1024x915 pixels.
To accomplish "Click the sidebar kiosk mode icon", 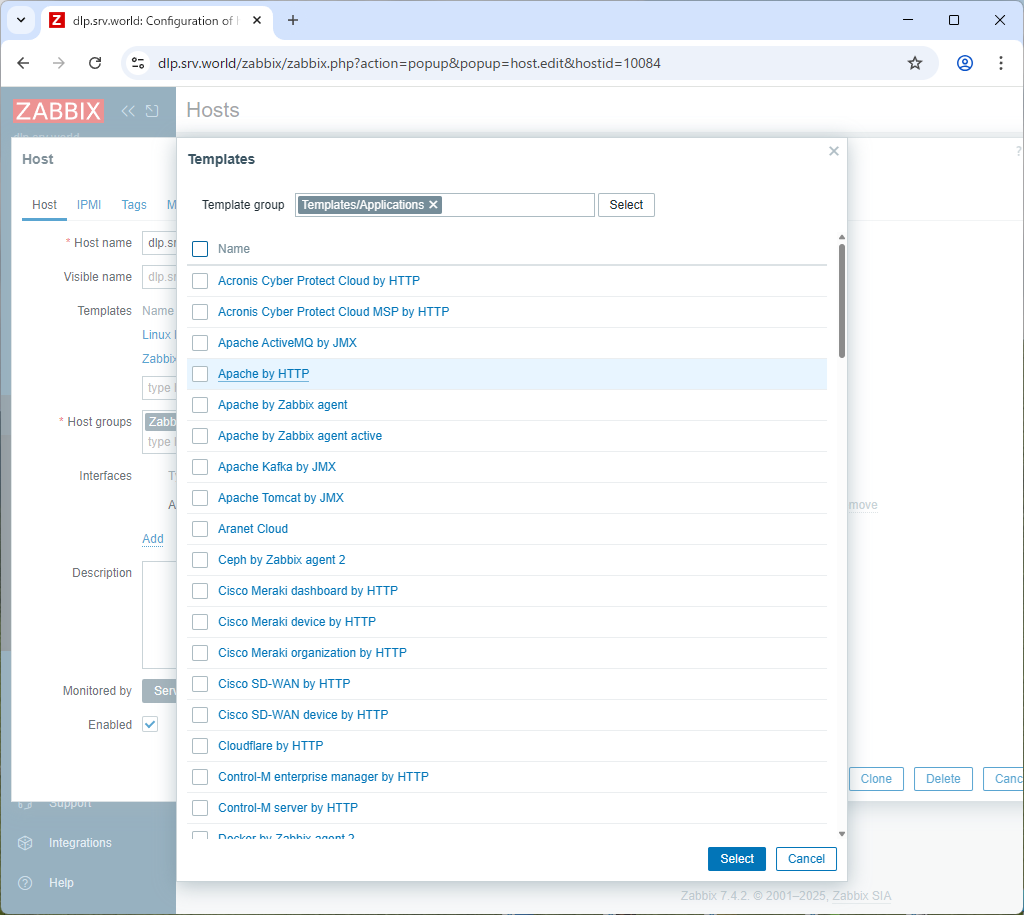I will pos(152,111).
